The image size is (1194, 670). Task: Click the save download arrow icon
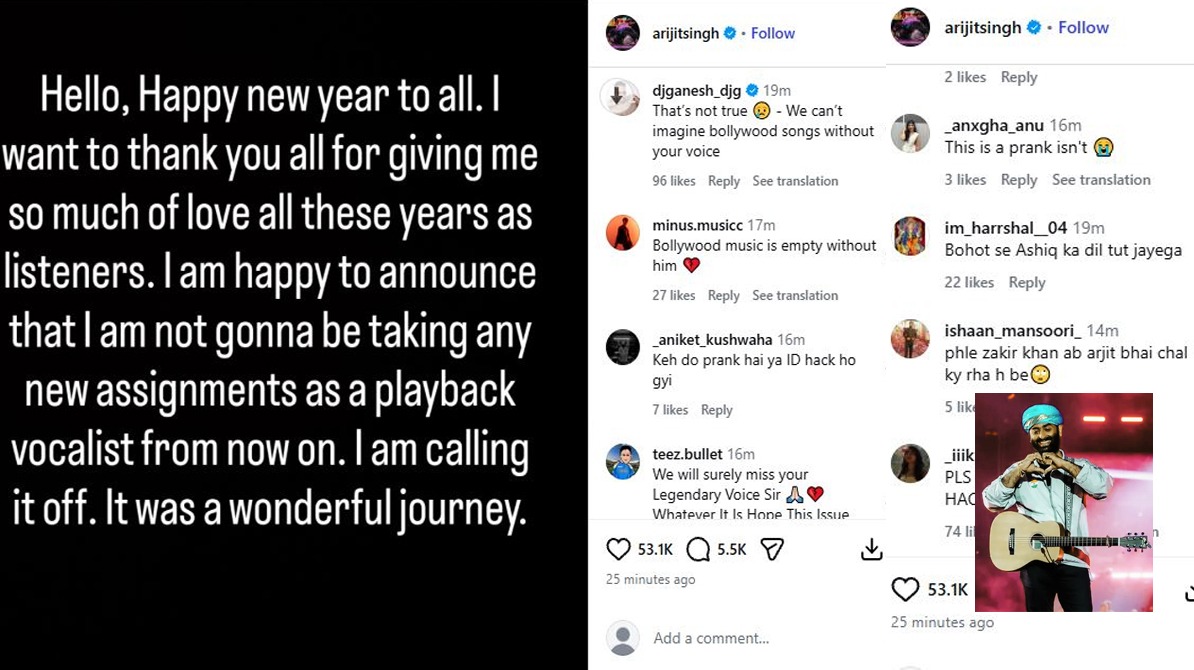click(872, 549)
